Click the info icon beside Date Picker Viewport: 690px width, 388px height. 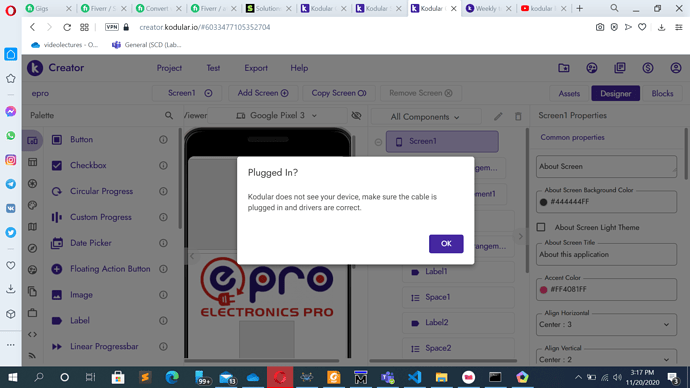[163, 243]
